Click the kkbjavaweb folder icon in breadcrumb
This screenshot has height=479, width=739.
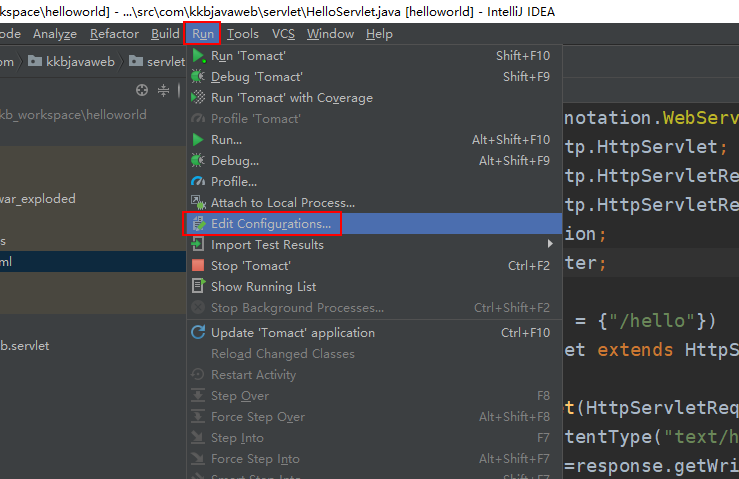[34, 61]
